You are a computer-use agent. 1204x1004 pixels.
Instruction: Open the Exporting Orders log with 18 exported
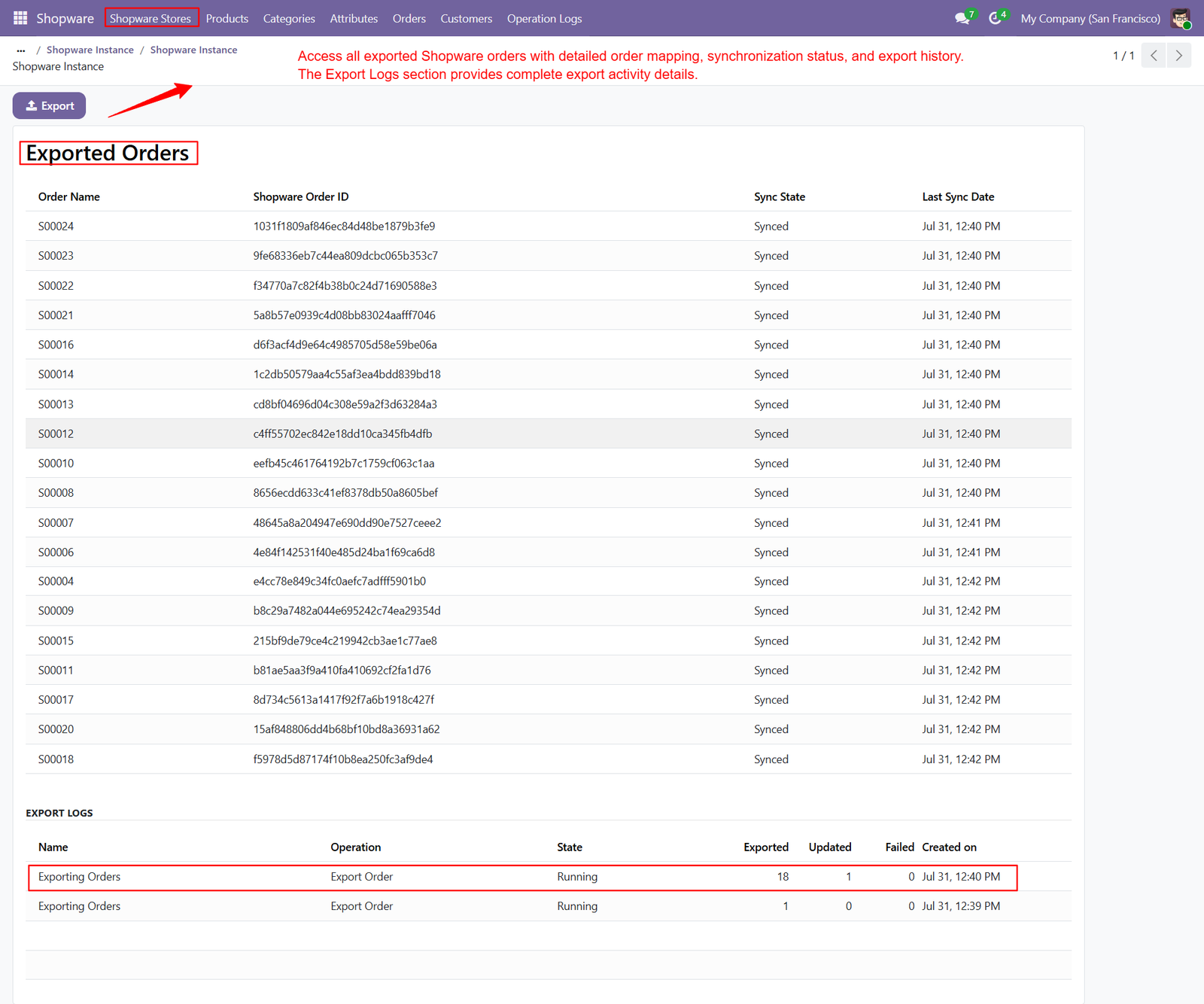549,877
